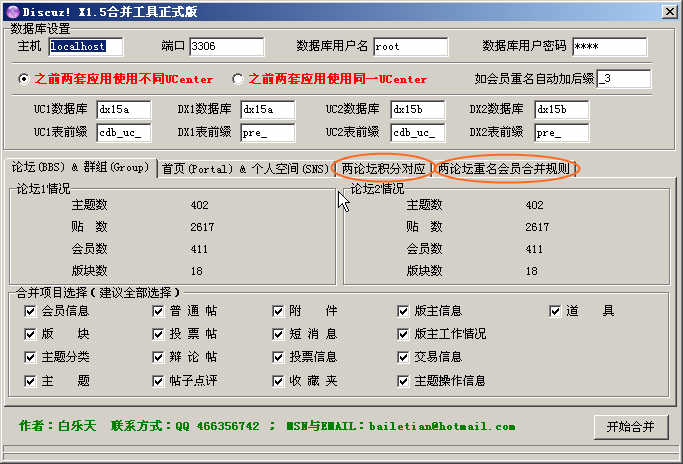
Task: Switch to 两论坛重名会员合并规则 tab
Action: tap(504, 169)
